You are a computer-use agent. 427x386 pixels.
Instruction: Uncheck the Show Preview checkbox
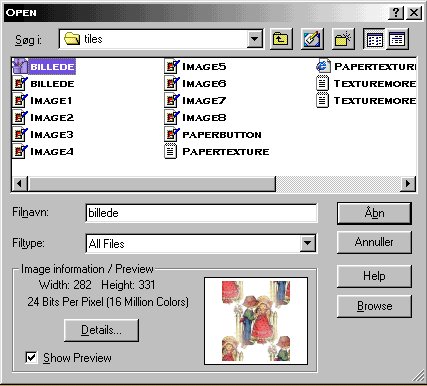tap(31, 358)
